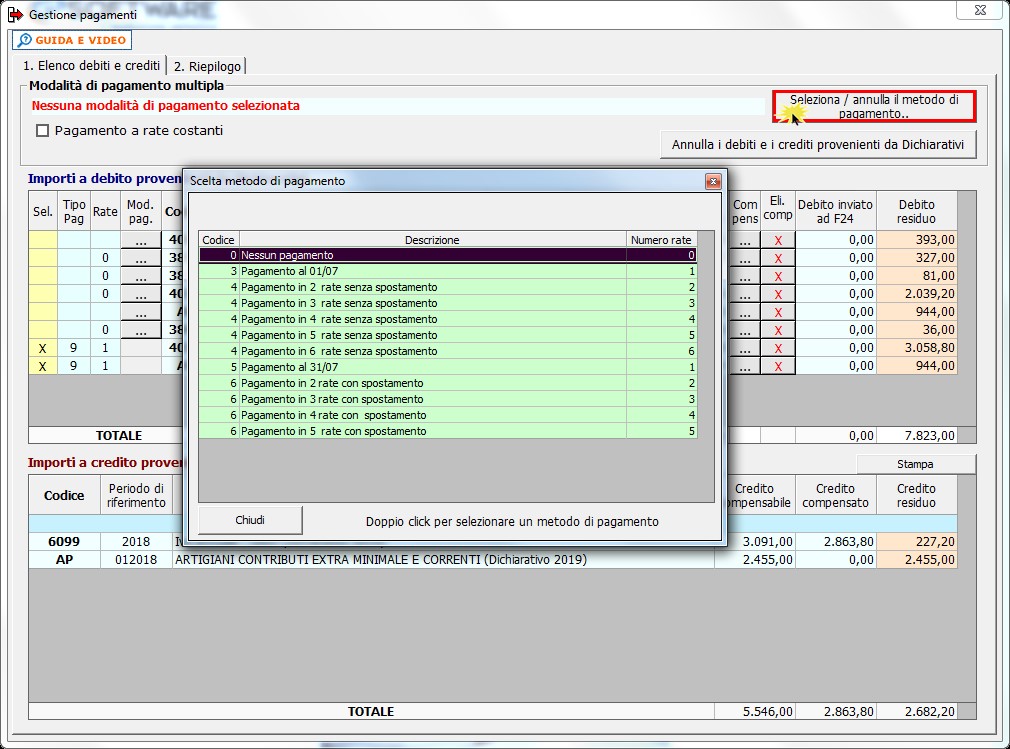This screenshot has width=1010, height=749.
Task: Click red X in the 393,00 debit row
Action: pos(777,240)
